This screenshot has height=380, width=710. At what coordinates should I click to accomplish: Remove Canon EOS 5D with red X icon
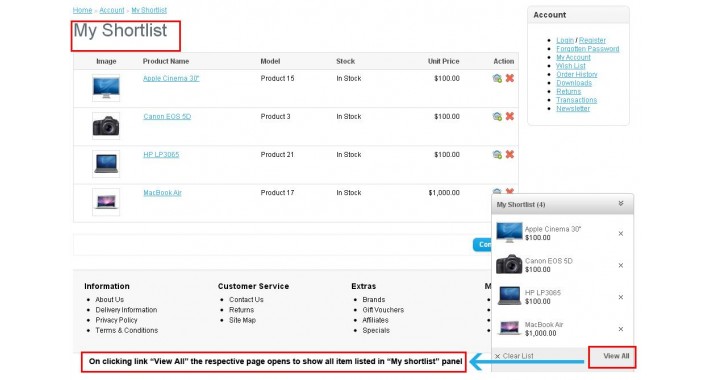click(510, 116)
